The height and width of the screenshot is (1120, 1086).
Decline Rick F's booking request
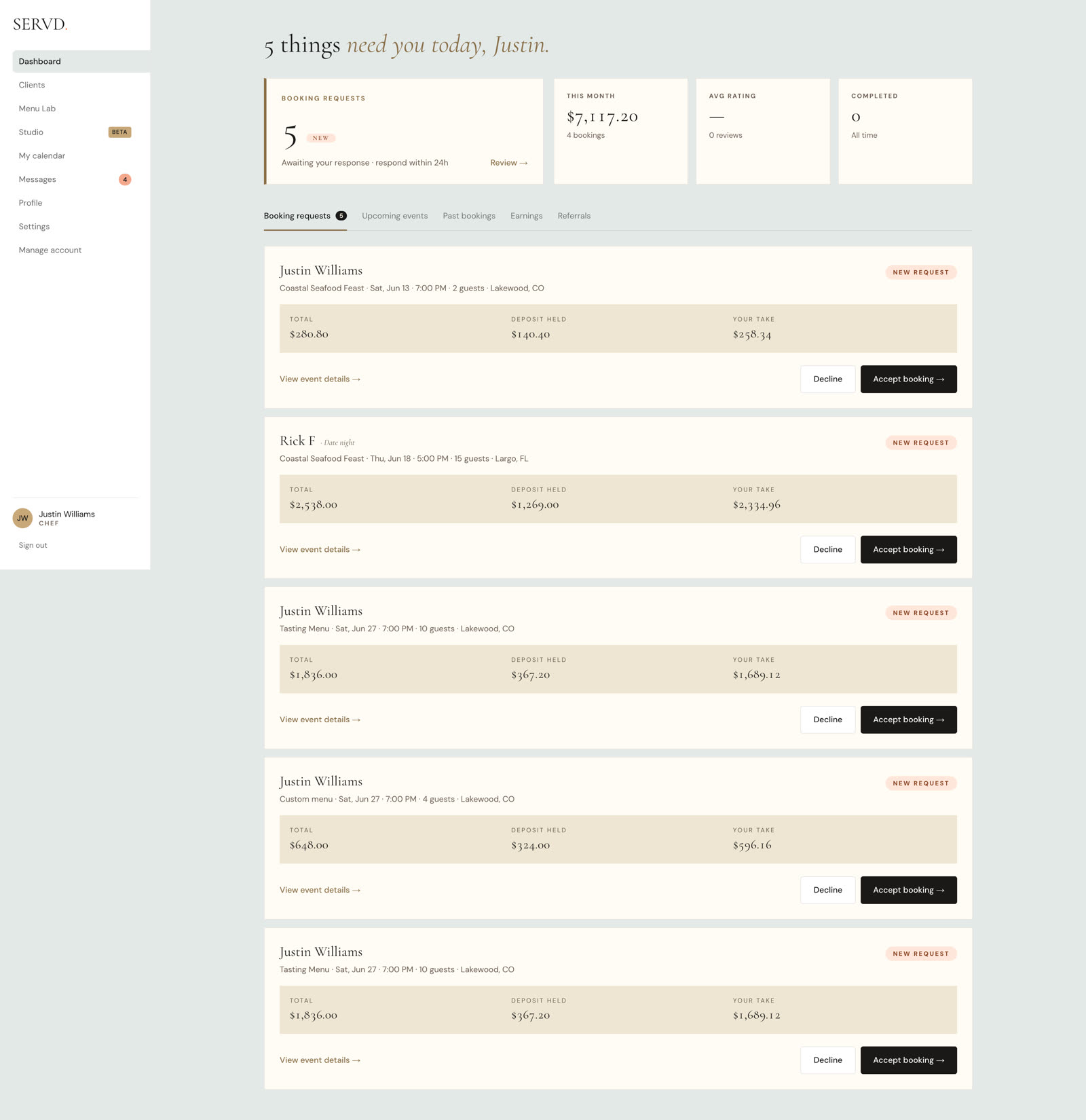[x=828, y=550]
